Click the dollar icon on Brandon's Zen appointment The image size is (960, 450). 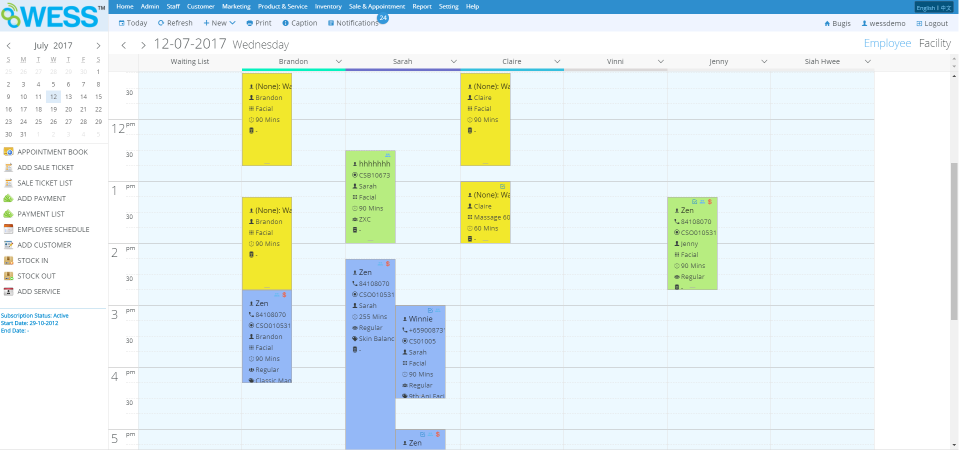(284, 294)
